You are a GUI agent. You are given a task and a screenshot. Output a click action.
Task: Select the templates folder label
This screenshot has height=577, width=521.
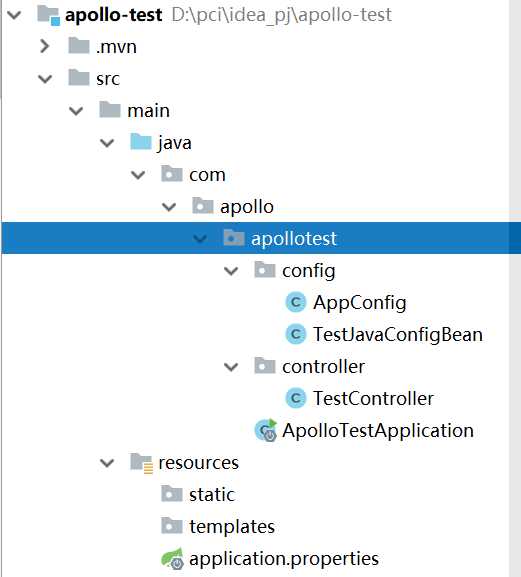pyautogui.click(x=232, y=527)
